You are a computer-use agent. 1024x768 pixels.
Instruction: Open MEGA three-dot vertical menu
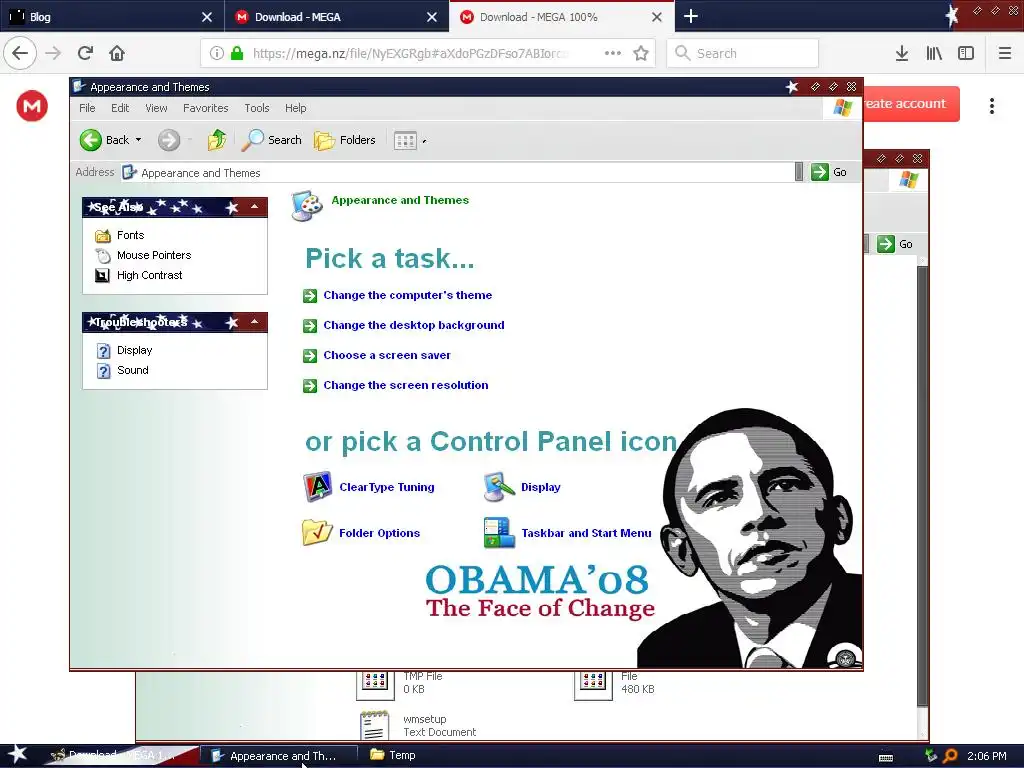pos(991,106)
